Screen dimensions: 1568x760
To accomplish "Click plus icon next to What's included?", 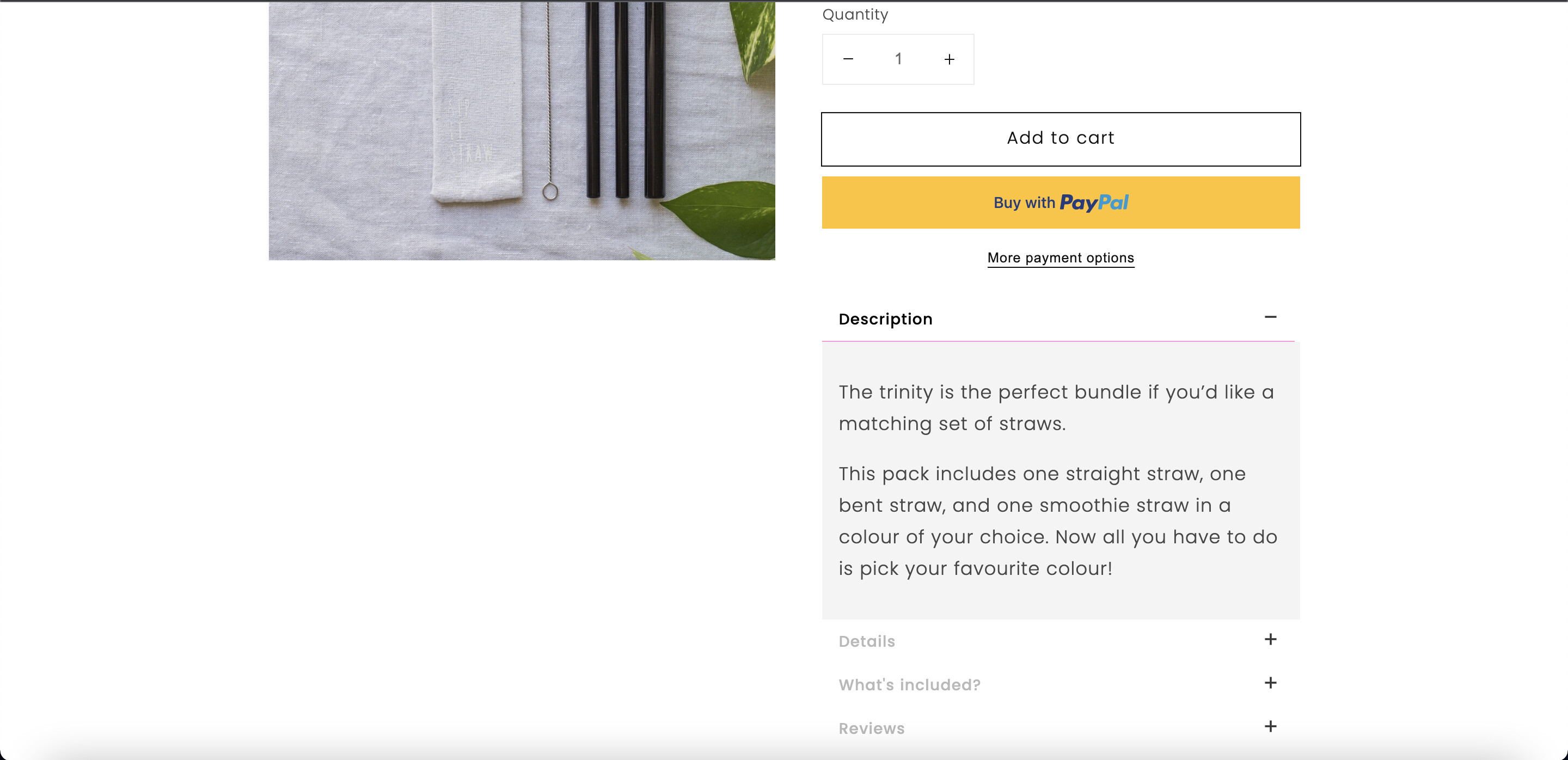I will tap(1270, 683).
